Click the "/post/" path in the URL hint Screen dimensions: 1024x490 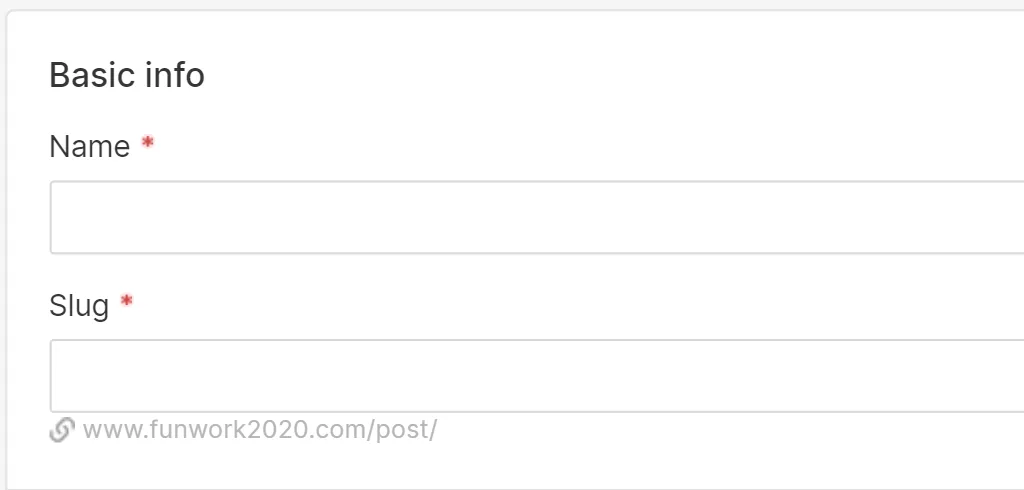click(407, 430)
